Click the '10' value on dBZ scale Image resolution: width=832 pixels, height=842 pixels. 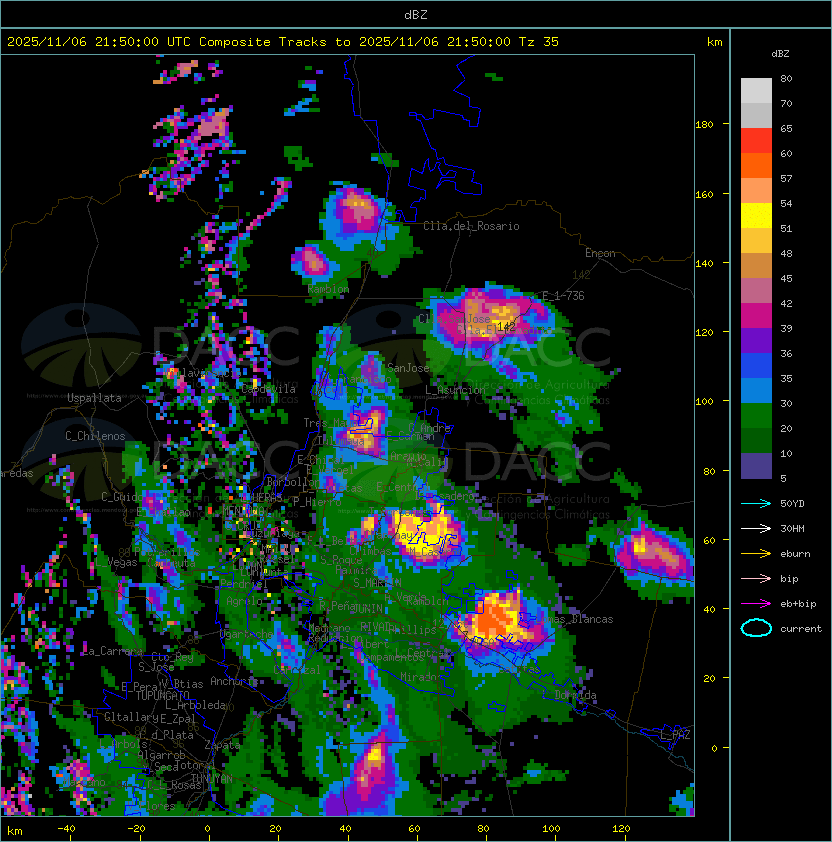786,454
